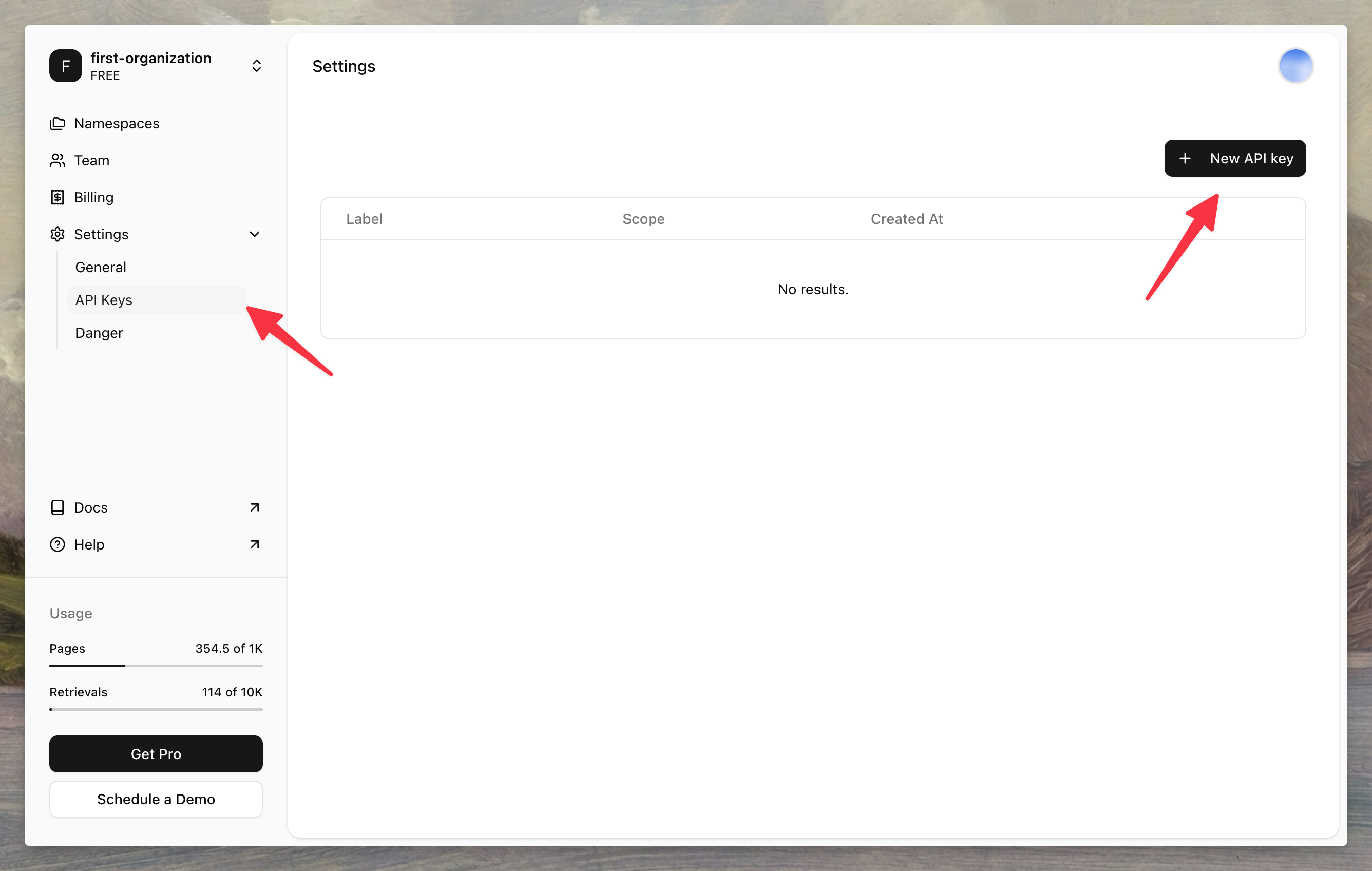Sort by the Created At column header
Screen dimensions: 1372x871
point(906,218)
